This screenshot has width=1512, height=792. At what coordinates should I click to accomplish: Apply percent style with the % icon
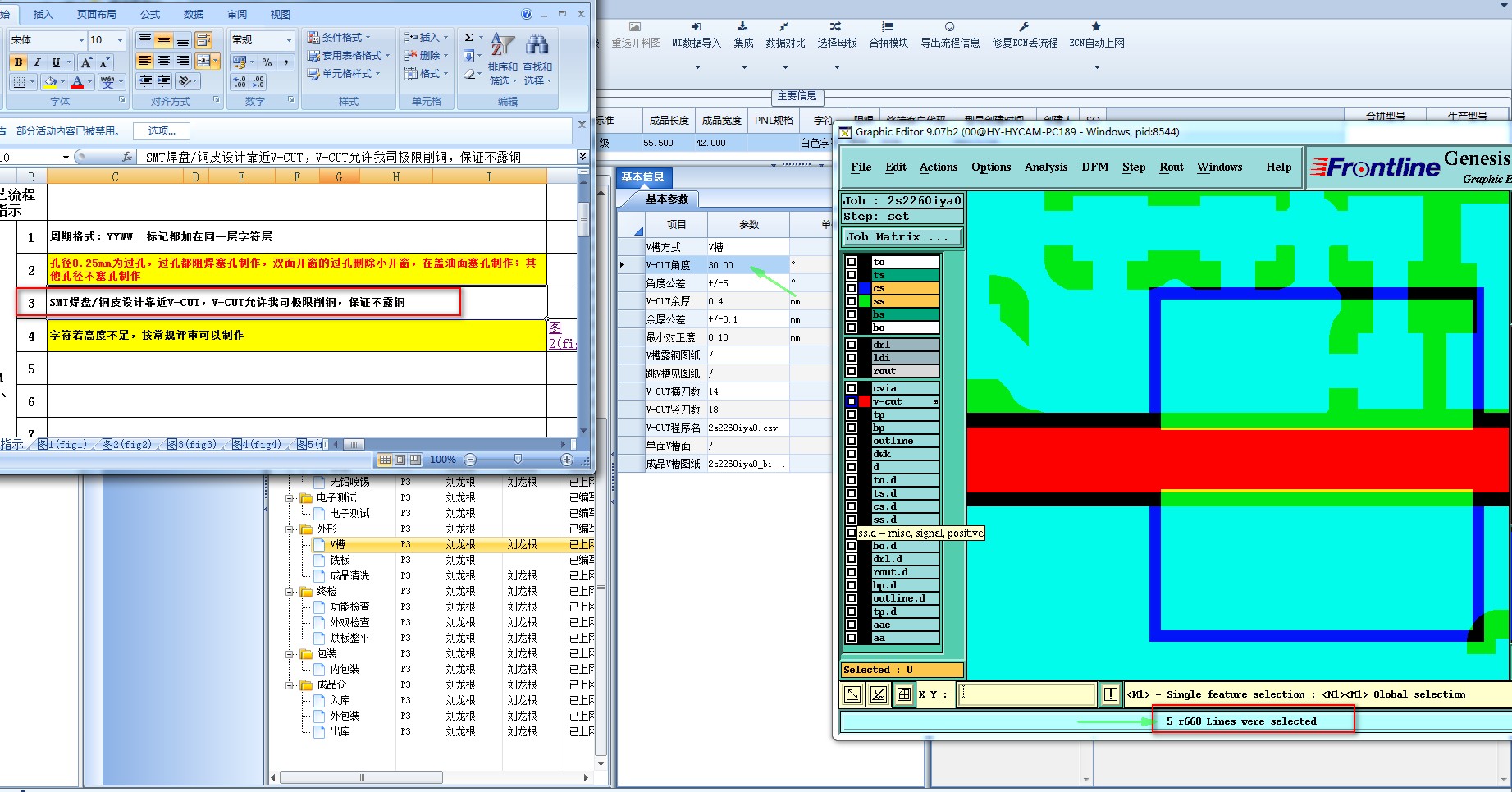(x=267, y=62)
